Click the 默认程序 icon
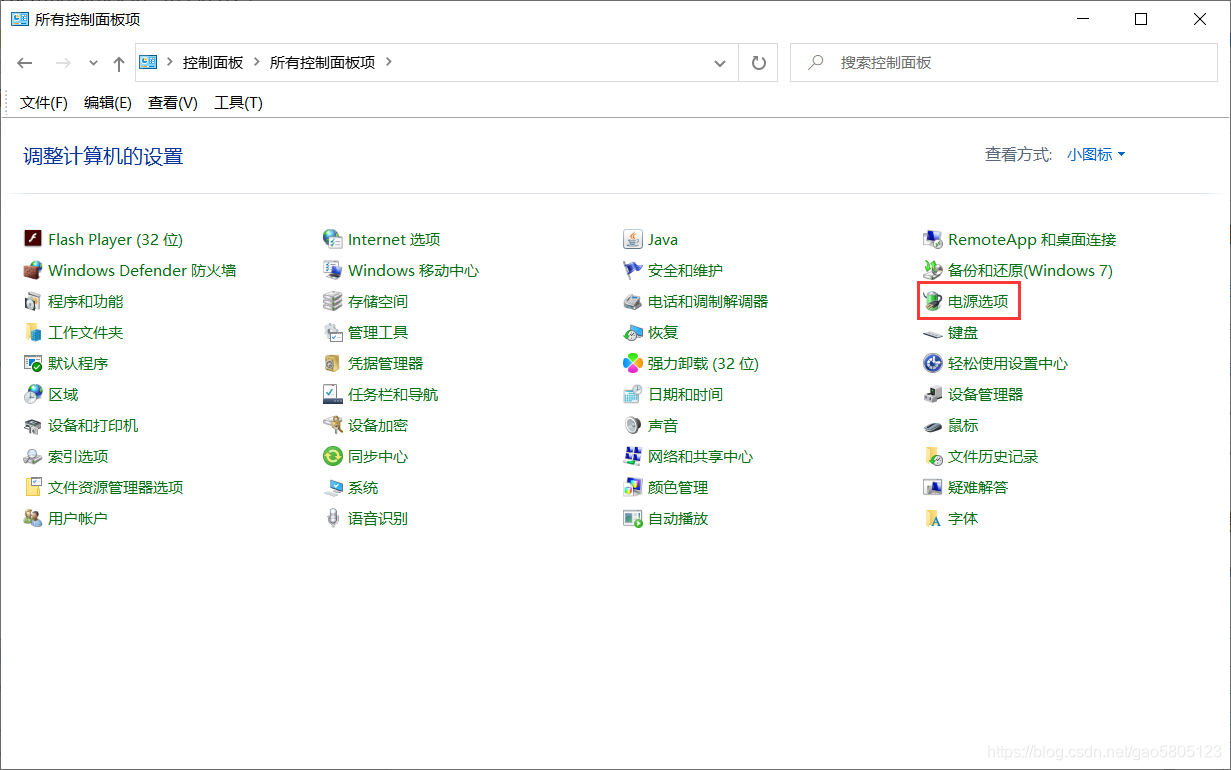The height and width of the screenshot is (770, 1231). click(x=33, y=363)
